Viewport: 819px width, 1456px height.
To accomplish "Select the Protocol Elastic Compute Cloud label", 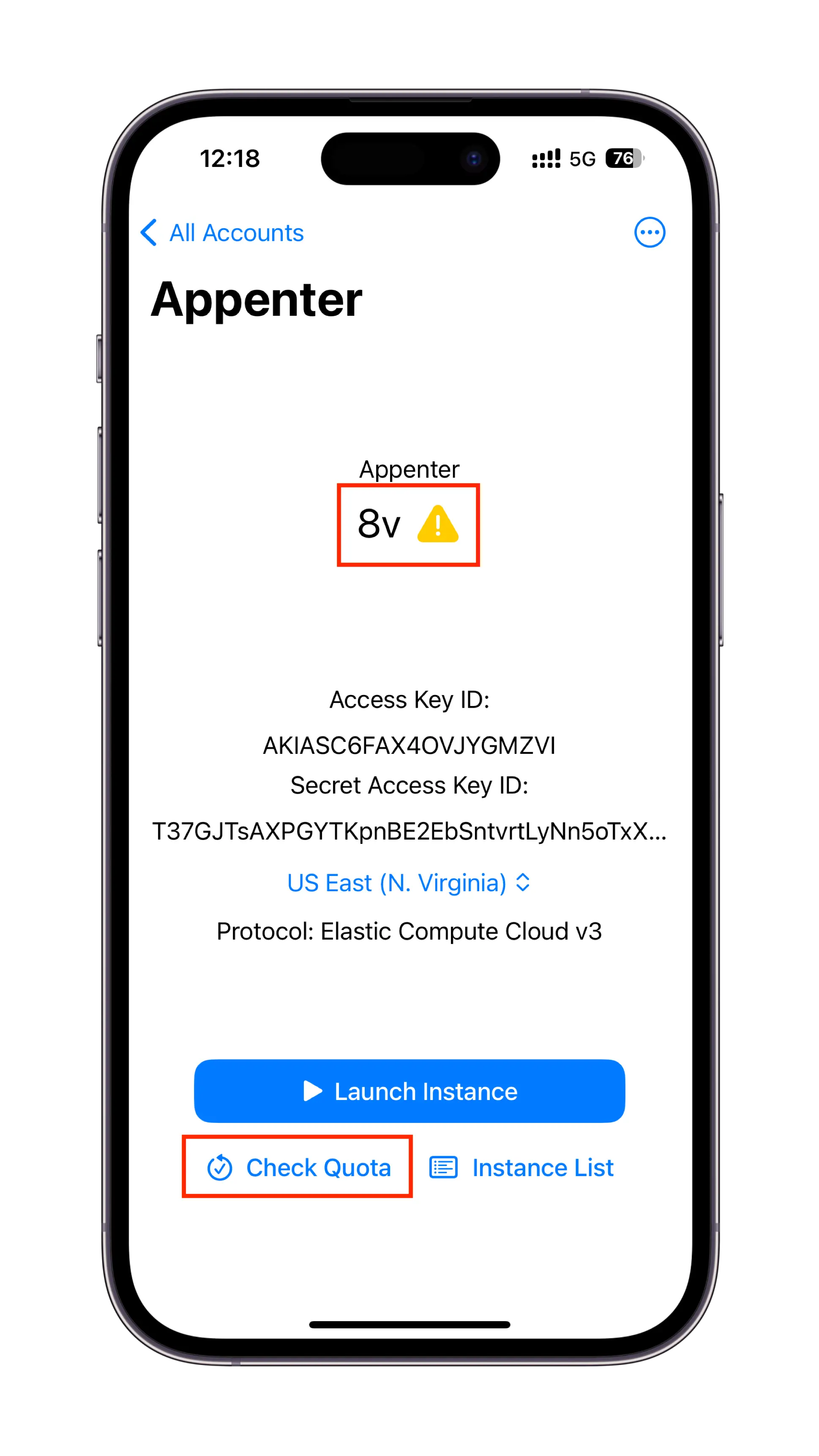I will pyautogui.click(x=409, y=931).
